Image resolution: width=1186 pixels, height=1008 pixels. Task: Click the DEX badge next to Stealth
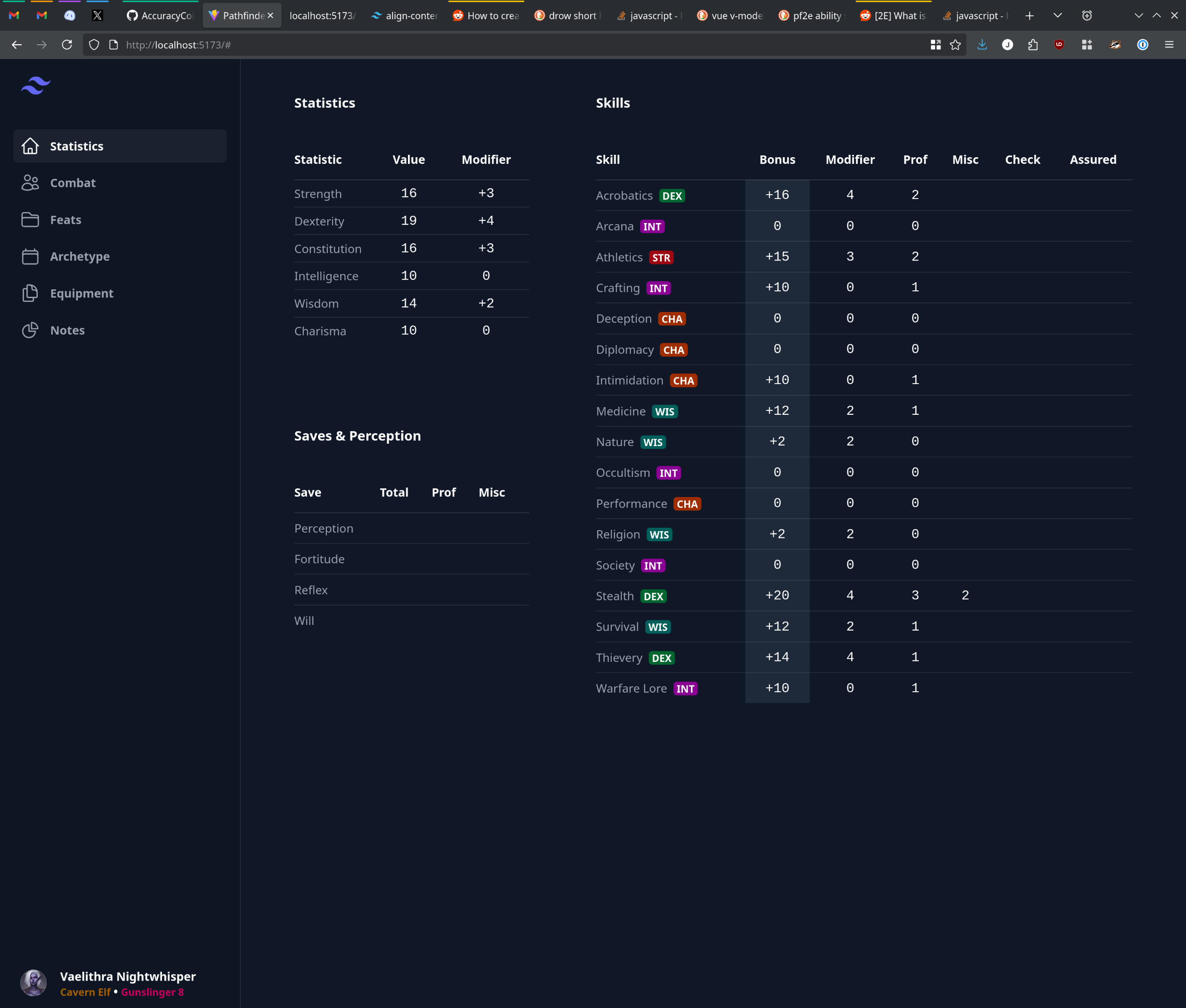[x=654, y=597]
